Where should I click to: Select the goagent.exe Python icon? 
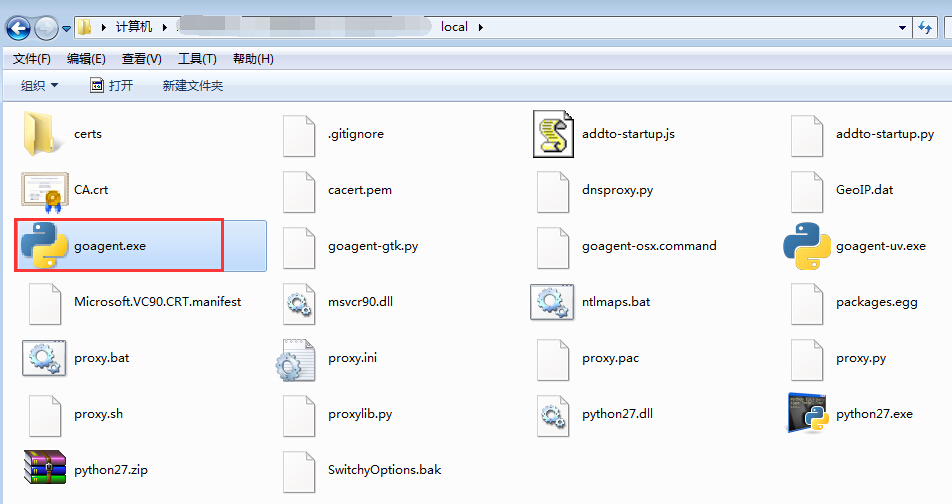point(44,245)
